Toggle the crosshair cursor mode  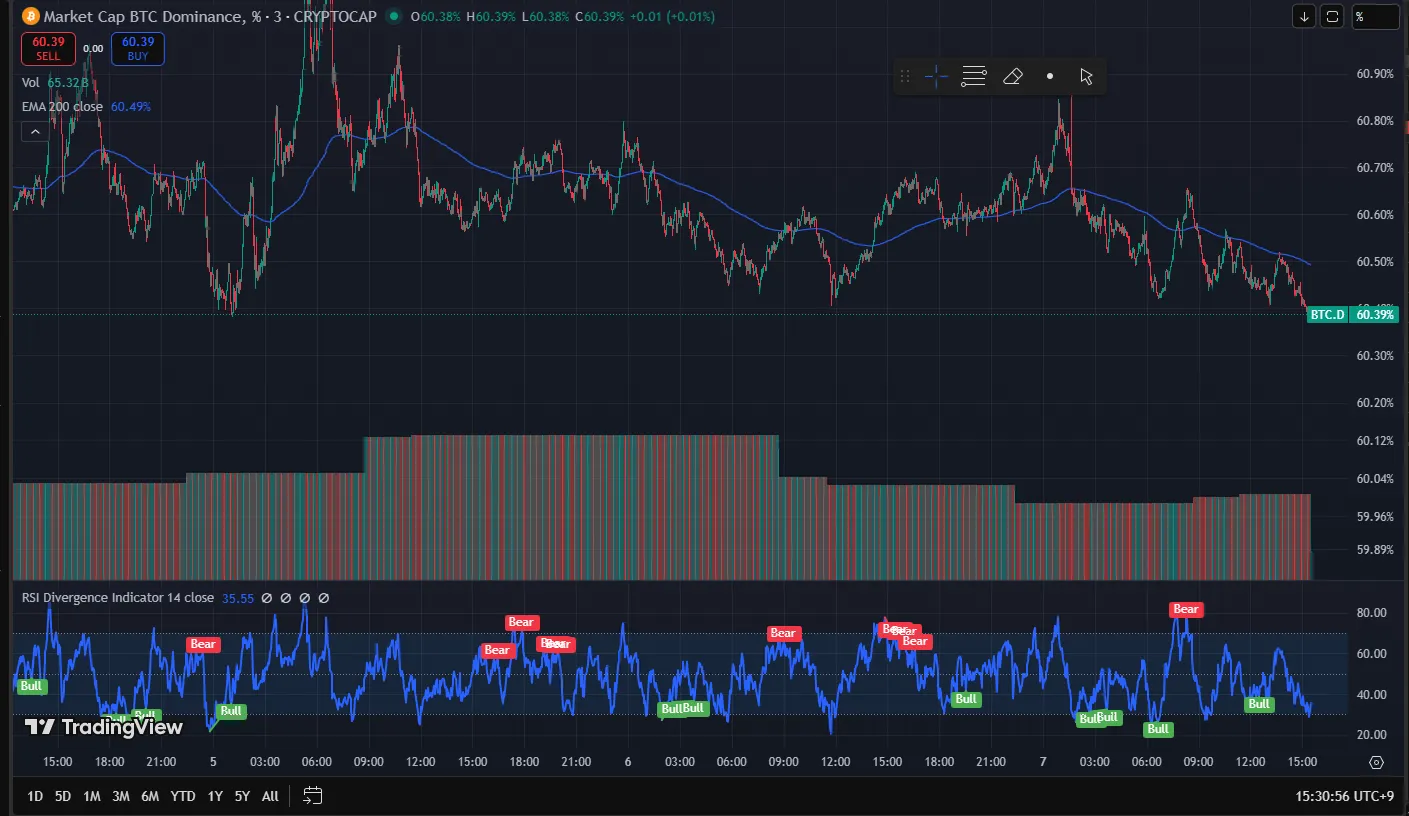click(x=935, y=75)
